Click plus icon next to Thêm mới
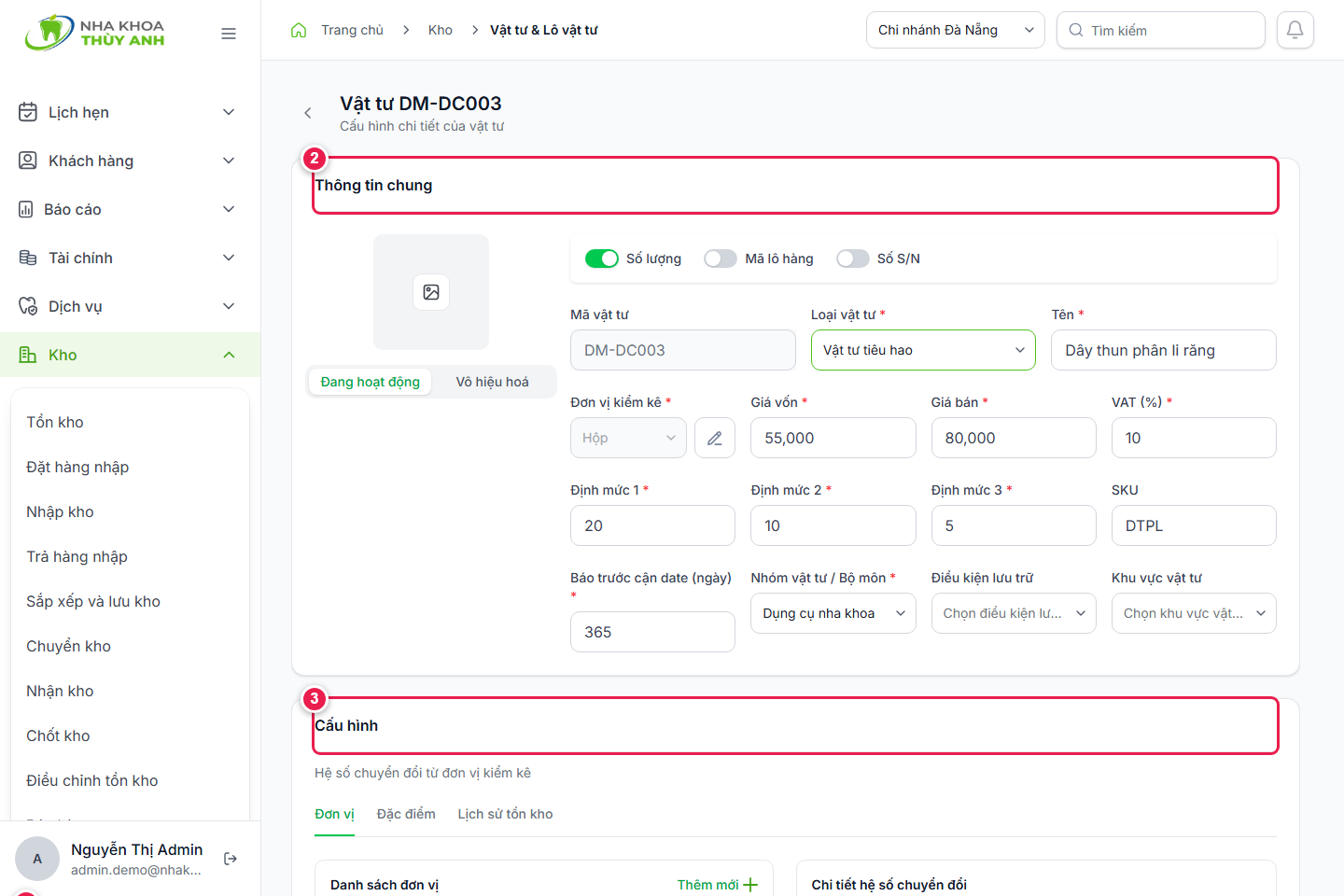The image size is (1344, 896). click(x=750, y=885)
